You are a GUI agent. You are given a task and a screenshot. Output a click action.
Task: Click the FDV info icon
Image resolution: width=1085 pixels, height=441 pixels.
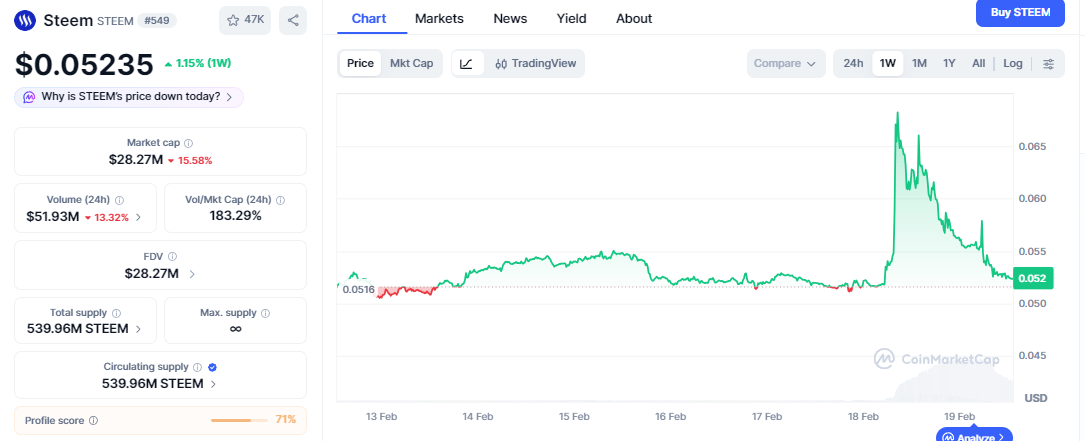point(172,257)
